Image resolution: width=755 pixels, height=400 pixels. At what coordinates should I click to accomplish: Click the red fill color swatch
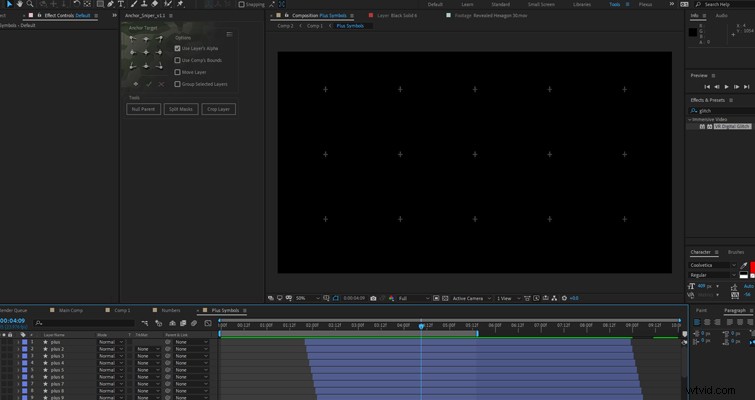[753, 267]
